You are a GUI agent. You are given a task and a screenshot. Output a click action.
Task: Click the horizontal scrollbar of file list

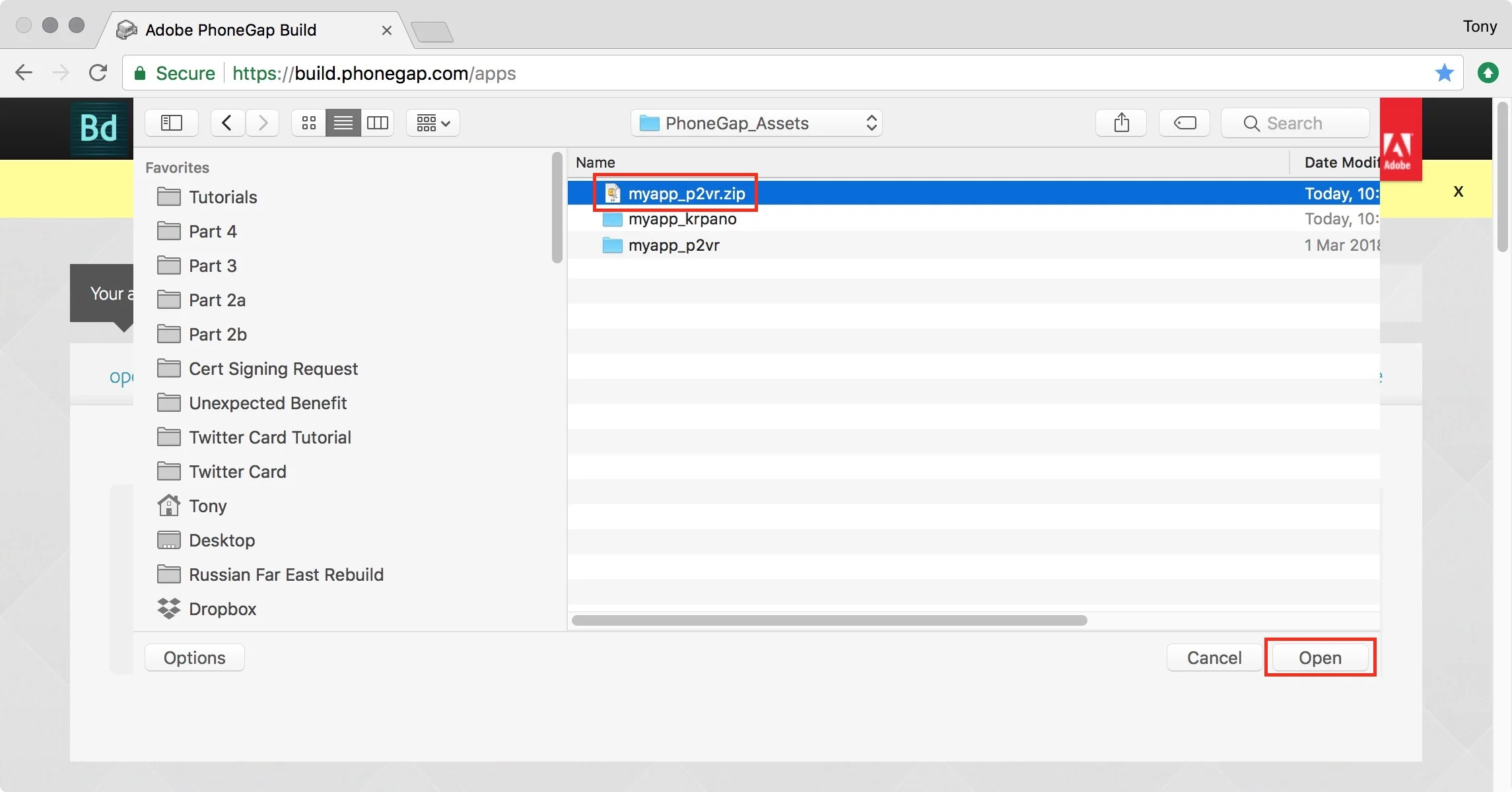(x=829, y=620)
